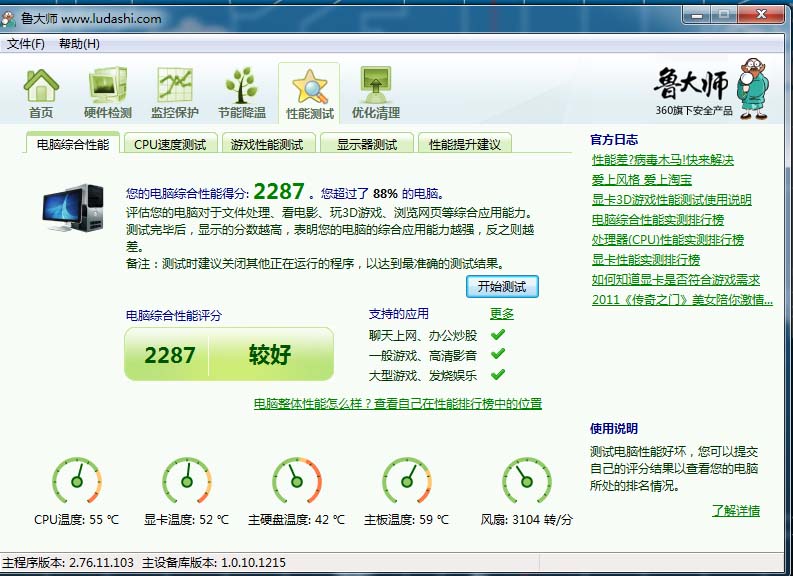The image size is (793, 576).
Task: Click the 显卡温度 gauge dial
Action: (187, 481)
